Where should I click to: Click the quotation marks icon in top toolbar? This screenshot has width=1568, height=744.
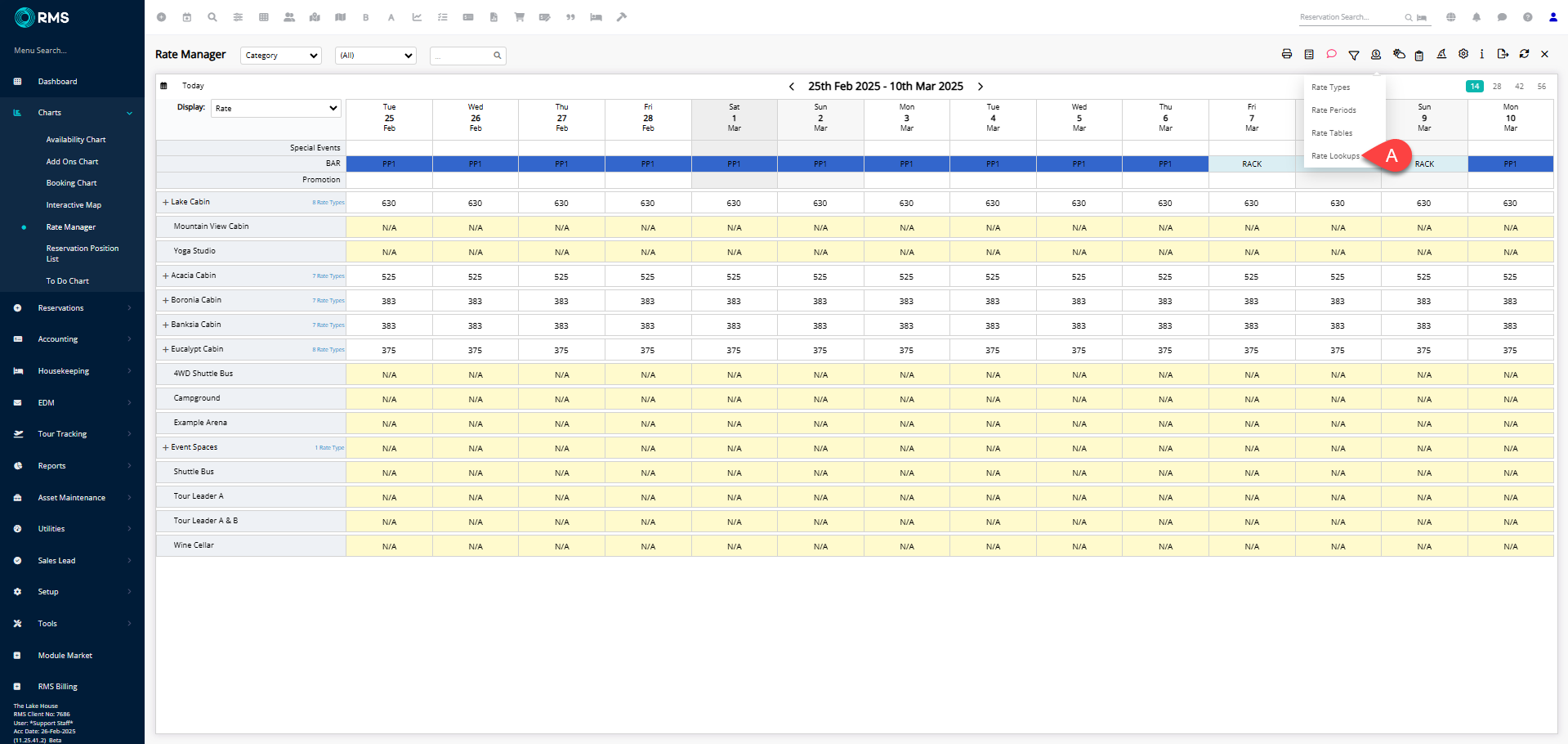click(570, 17)
